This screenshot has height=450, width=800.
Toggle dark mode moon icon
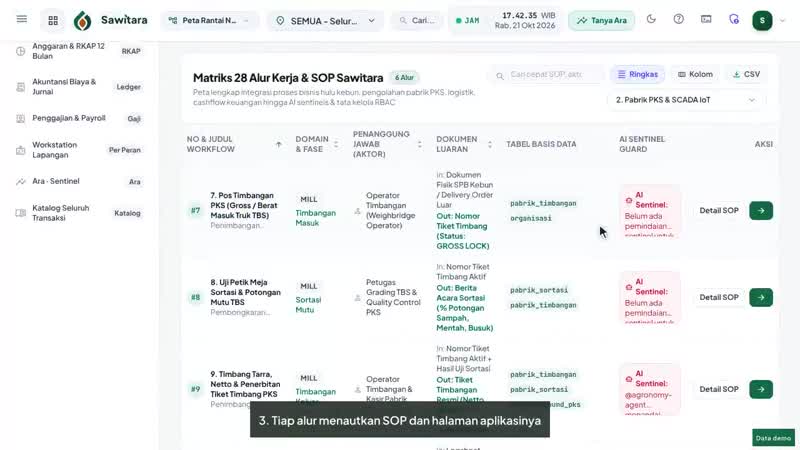tap(651, 19)
